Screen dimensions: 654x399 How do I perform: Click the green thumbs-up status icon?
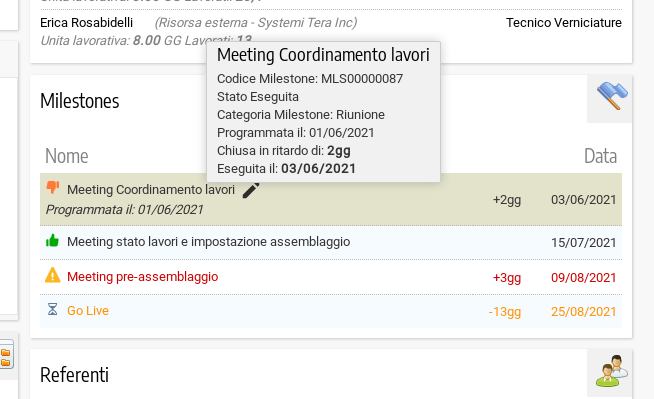click(x=52, y=241)
